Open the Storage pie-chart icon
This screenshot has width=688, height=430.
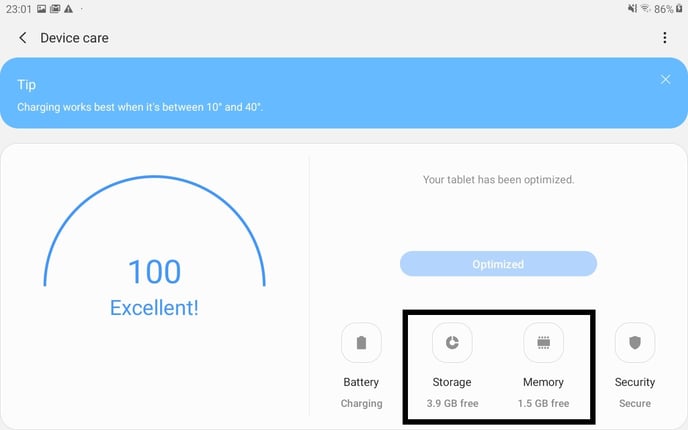click(x=452, y=343)
